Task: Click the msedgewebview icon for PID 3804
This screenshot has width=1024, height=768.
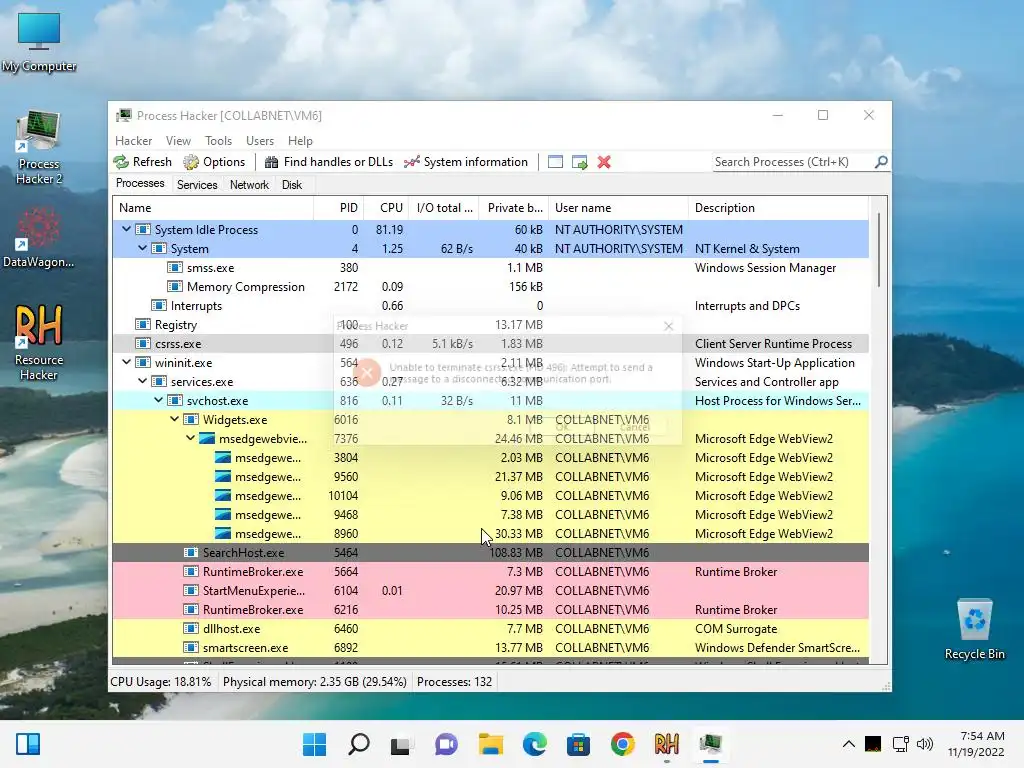Action: point(223,457)
